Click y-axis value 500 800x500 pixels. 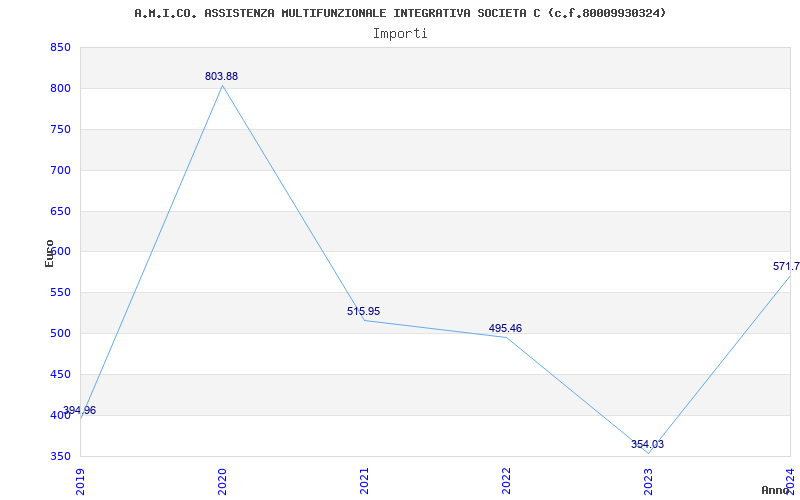click(60, 334)
